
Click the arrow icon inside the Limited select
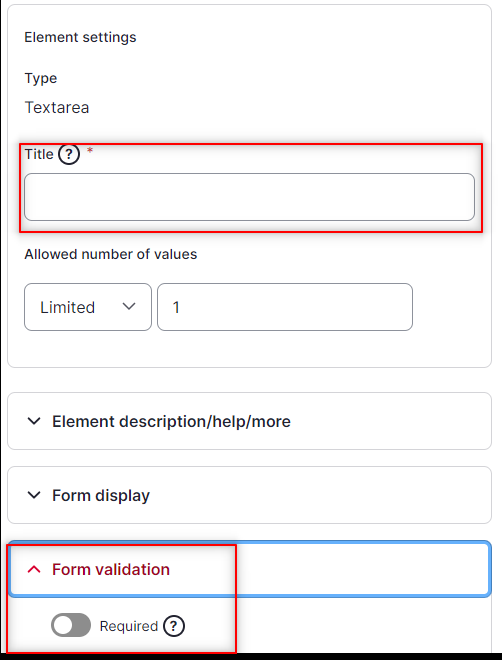129,306
